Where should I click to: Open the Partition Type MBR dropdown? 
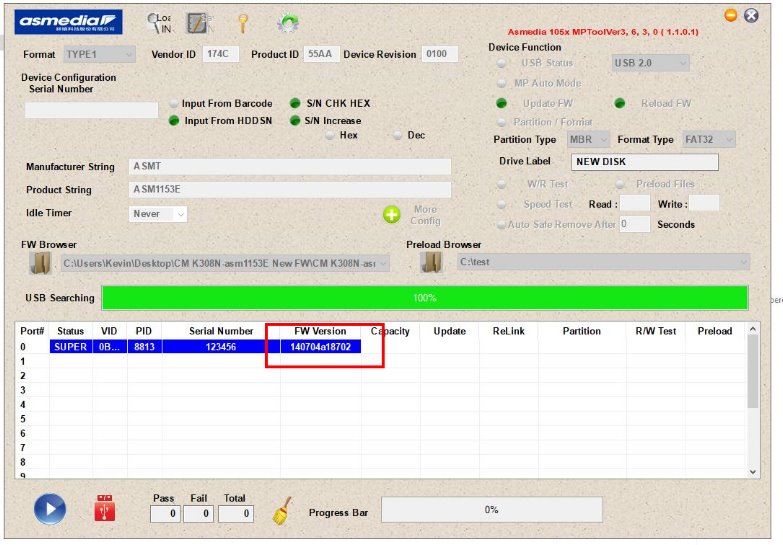pyautogui.click(x=588, y=140)
